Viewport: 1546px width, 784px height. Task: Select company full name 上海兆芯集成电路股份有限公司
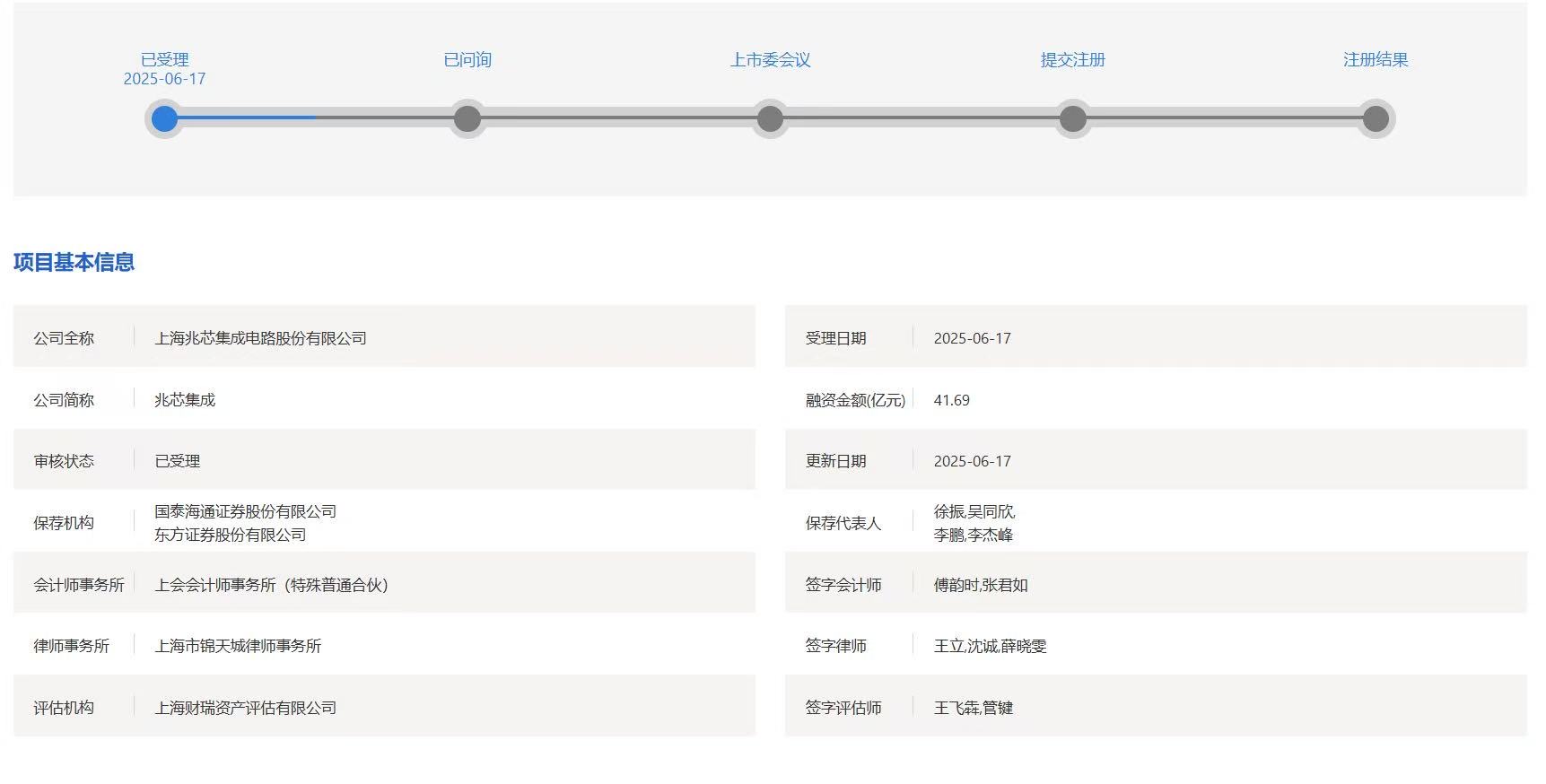coord(260,338)
